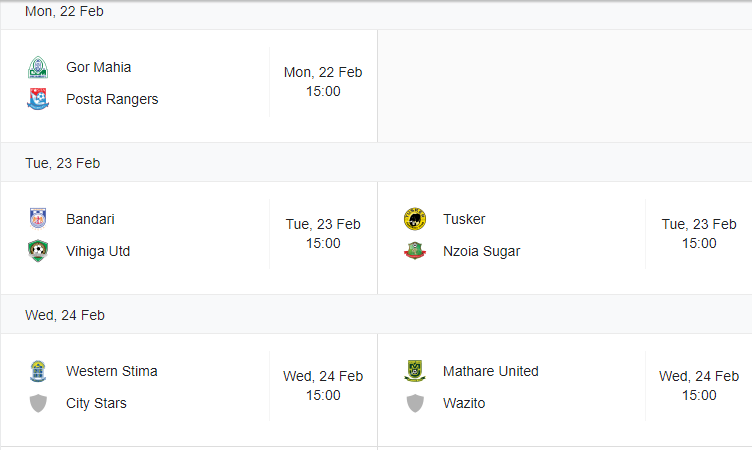Click the Mathare United logo
The width and height of the screenshot is (752, 450).
415,371
